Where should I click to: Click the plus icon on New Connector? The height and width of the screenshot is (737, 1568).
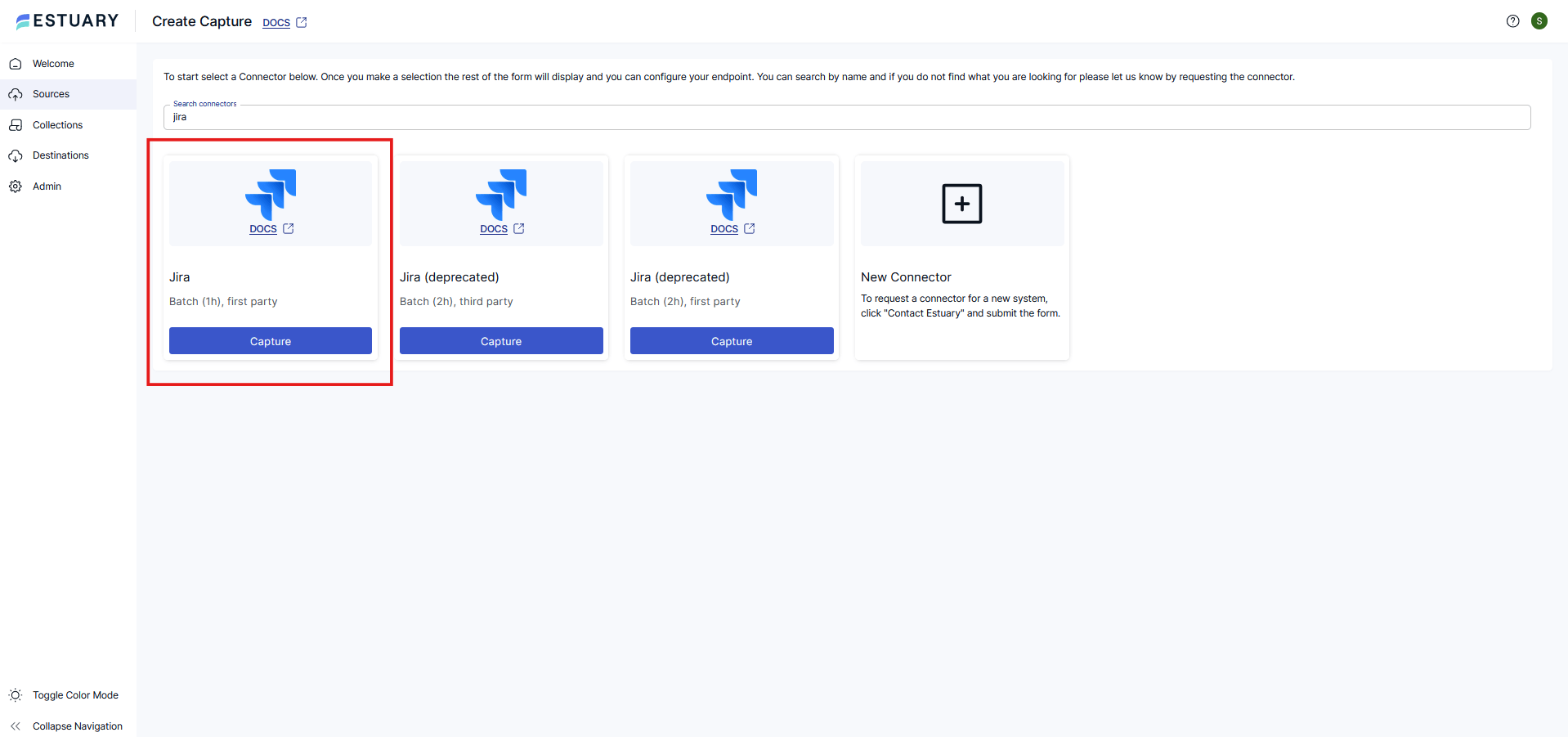(962, 204)
